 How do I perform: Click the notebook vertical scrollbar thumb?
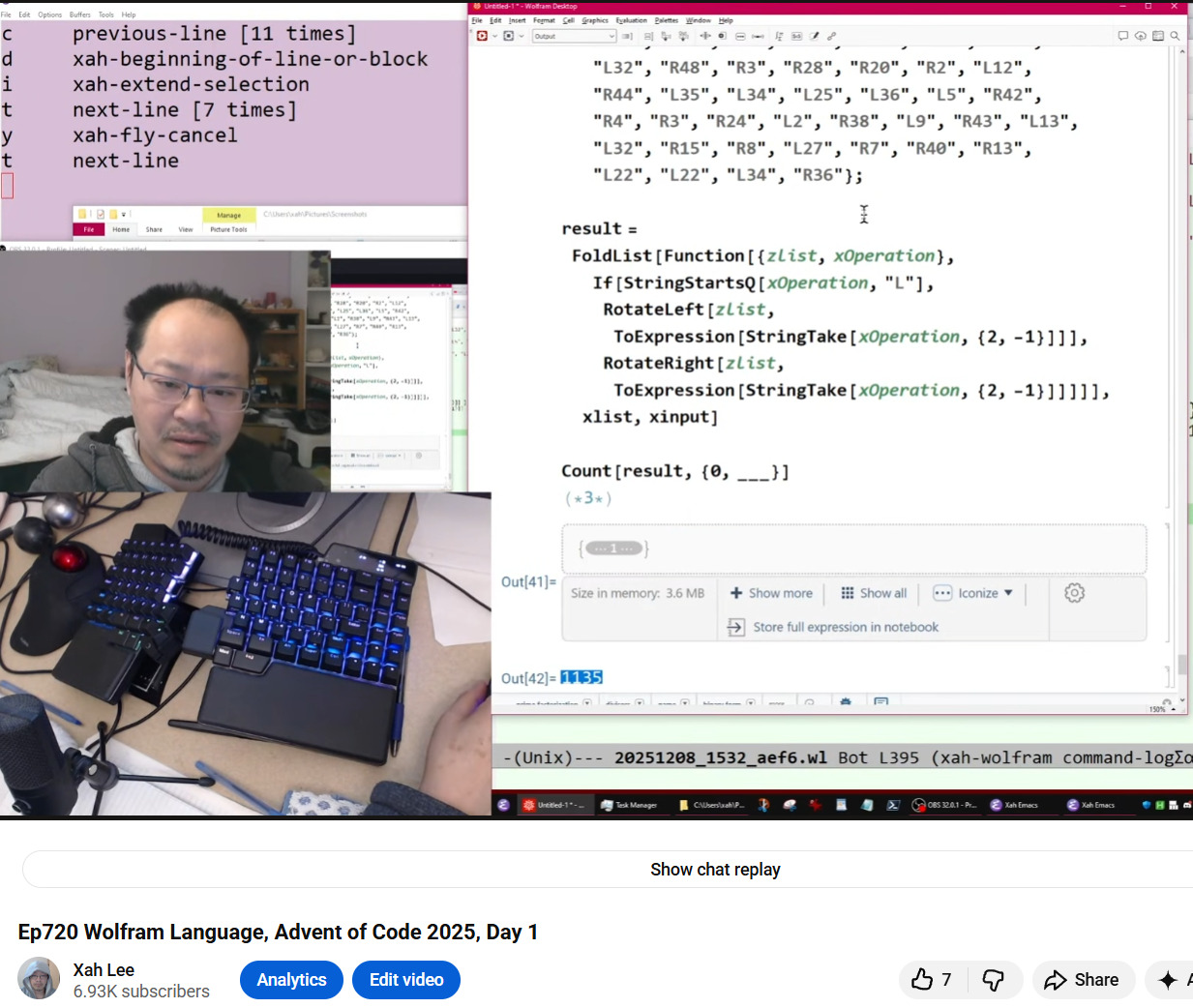(x=1182, y=664)
